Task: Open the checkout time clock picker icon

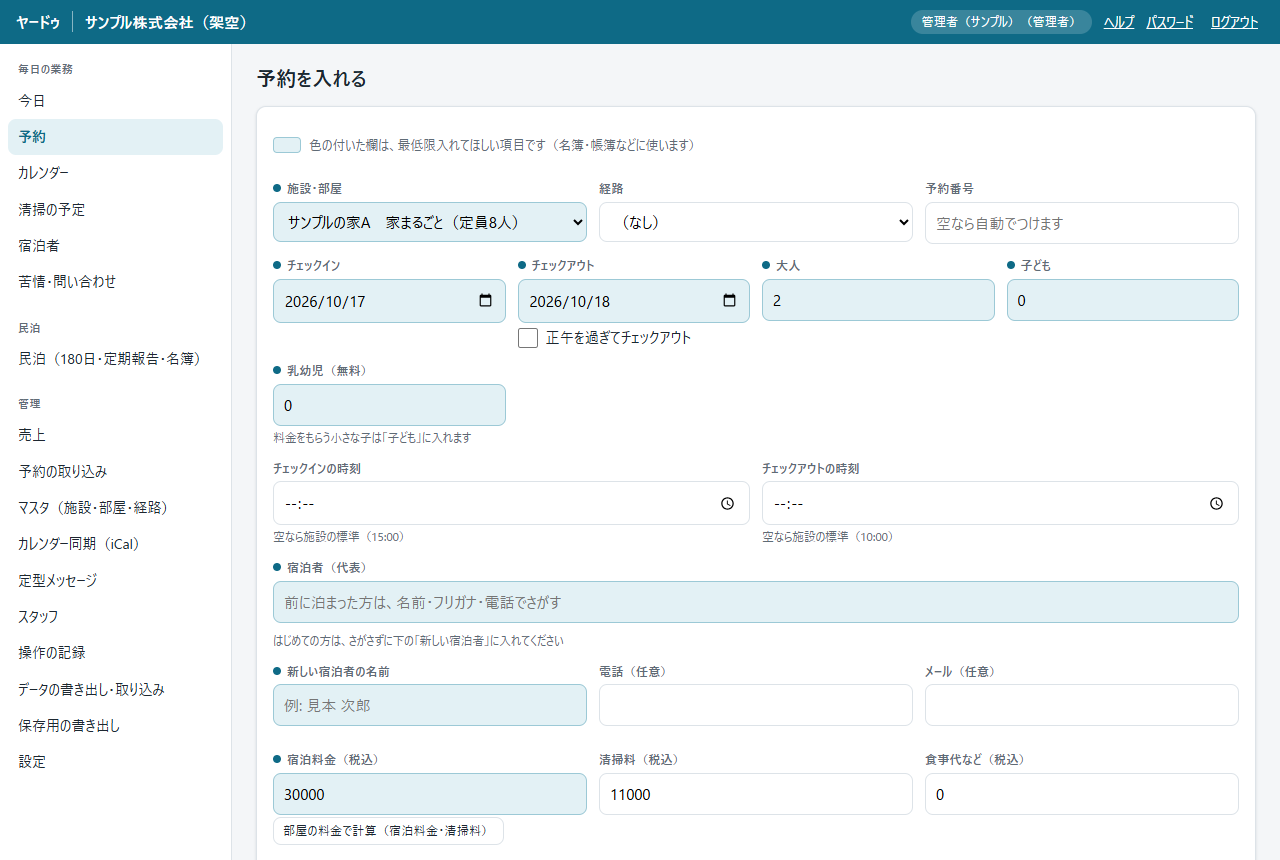Action: tap(1216, 504)
